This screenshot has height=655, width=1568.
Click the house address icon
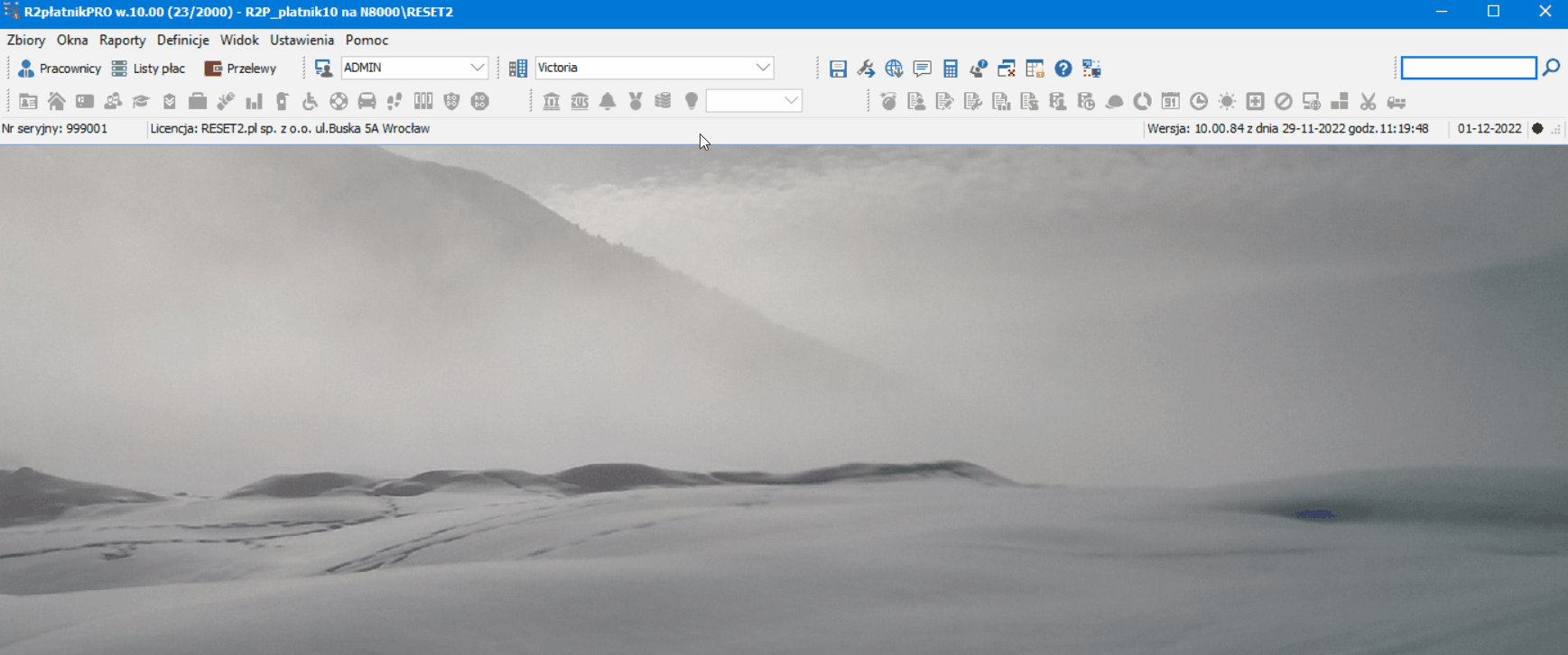(x=56, y=101)
